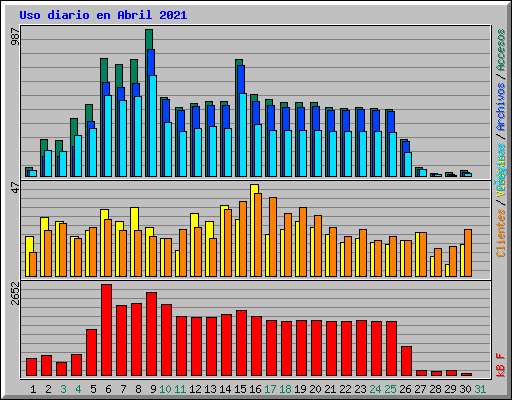512x400 pixels.
Task: Select day label "2" on the x-axis
Action: pyautogui.click(x=48, y=389)
